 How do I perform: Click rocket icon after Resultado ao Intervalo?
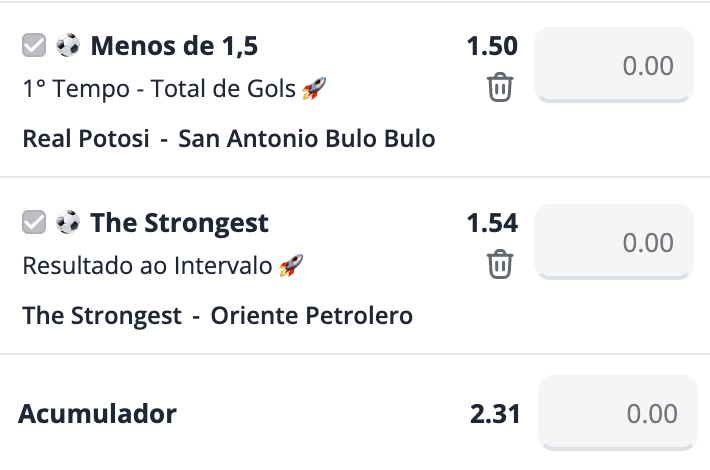point(291,265)
